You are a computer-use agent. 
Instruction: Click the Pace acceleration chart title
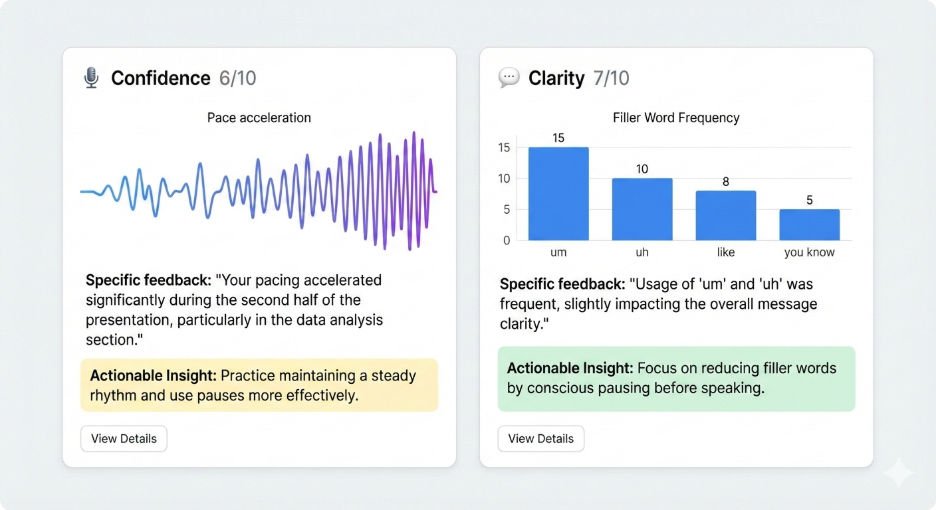pos(259,118)
